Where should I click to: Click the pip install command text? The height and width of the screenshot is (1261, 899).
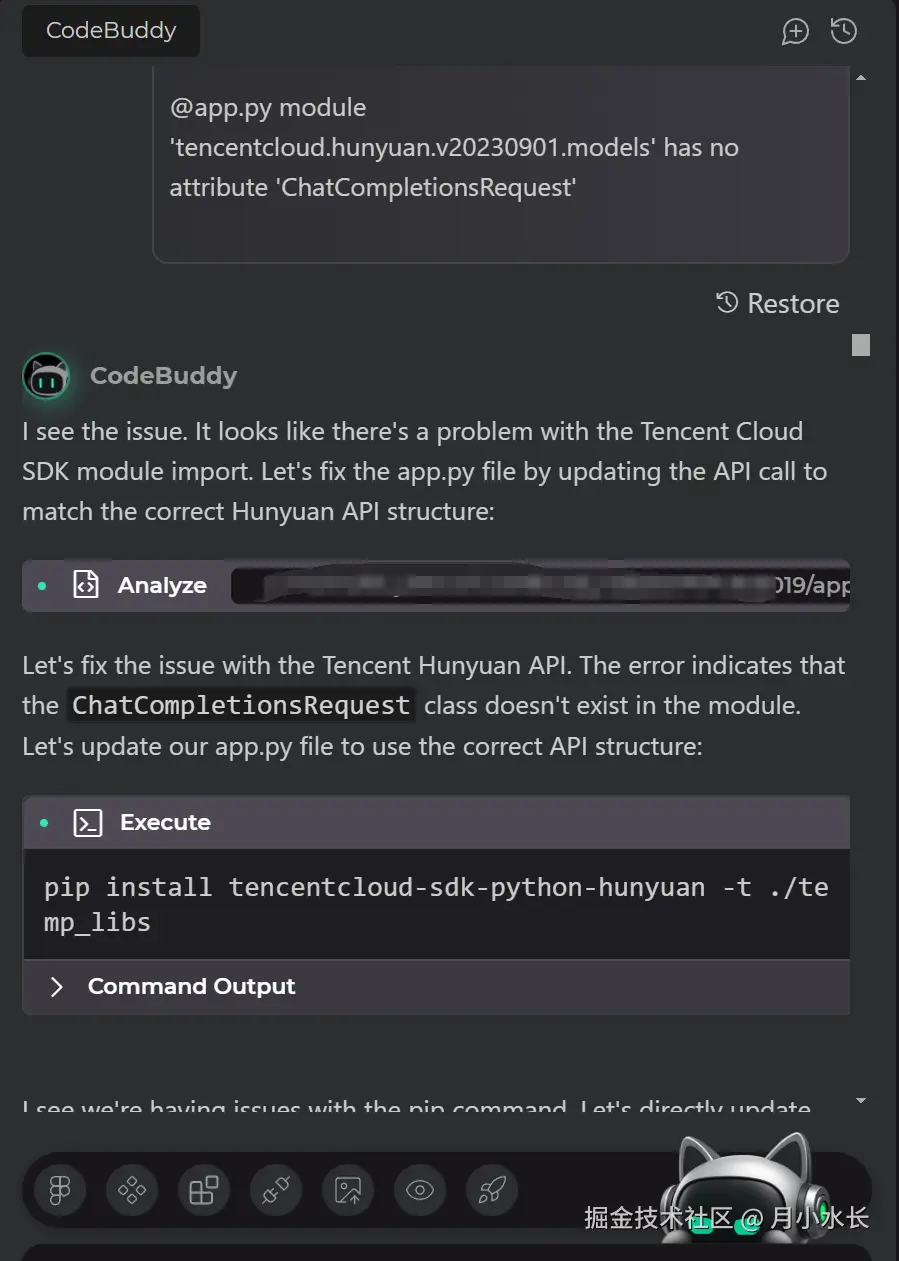(x=436, y=903)
